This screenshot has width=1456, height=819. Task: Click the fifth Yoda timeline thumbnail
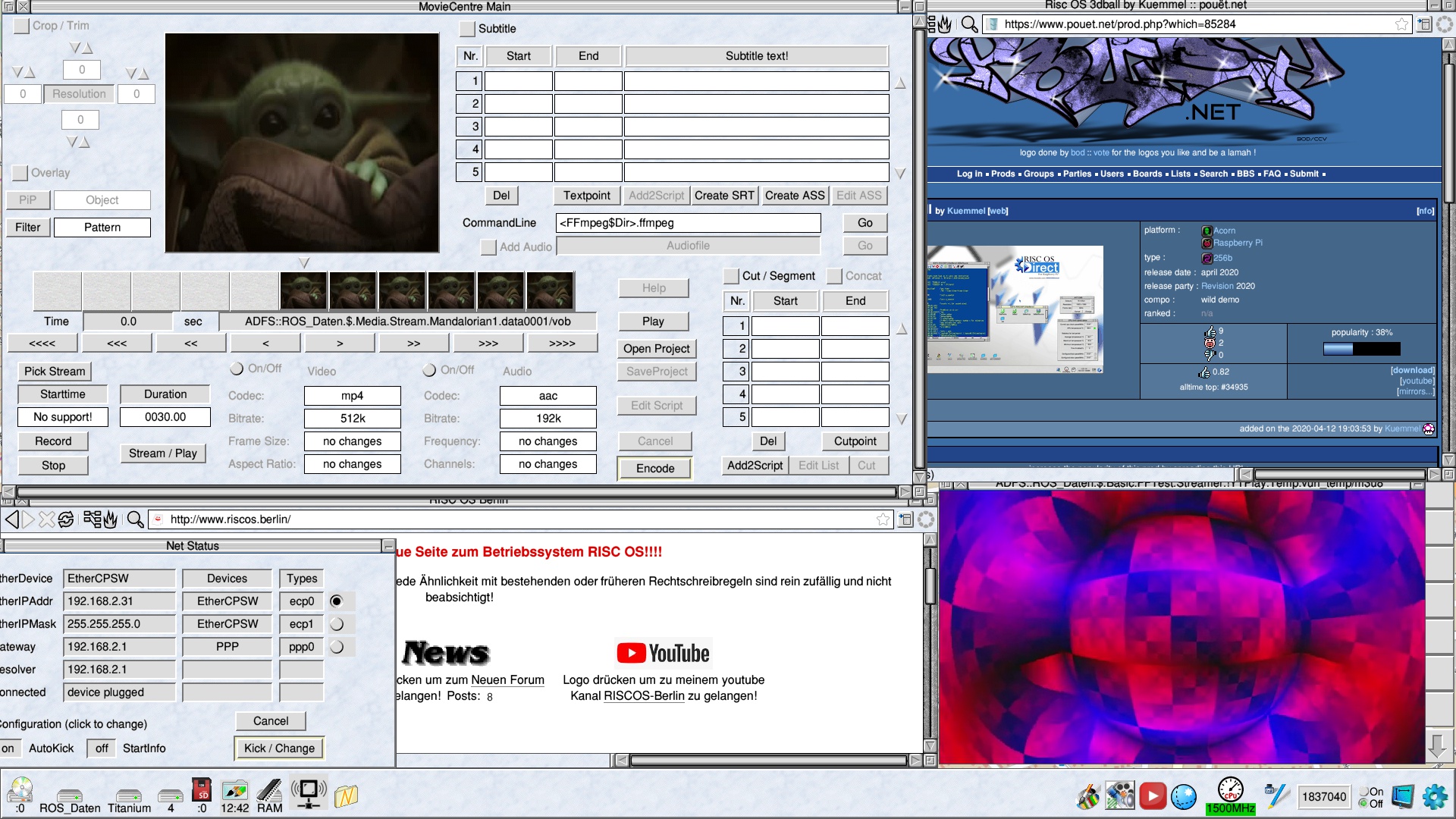pos(500,291)
